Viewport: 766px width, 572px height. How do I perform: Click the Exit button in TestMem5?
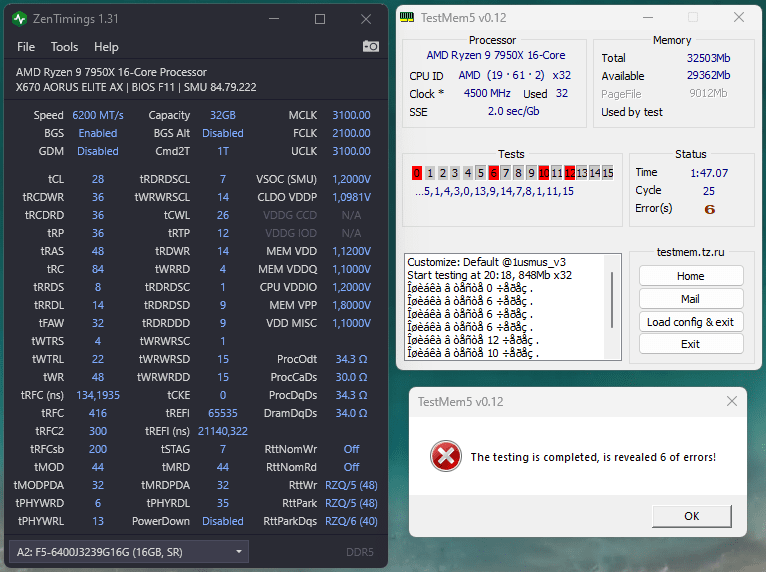coord(691,344)
